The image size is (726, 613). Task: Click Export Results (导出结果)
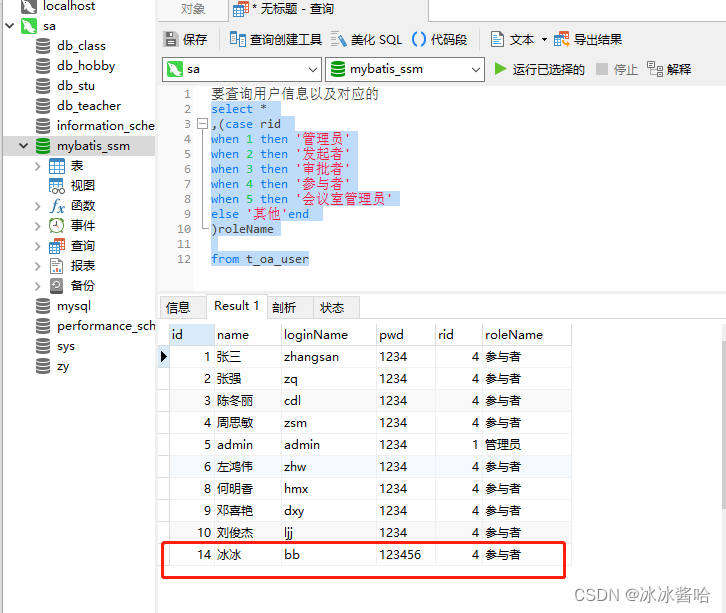pos(588,39)
